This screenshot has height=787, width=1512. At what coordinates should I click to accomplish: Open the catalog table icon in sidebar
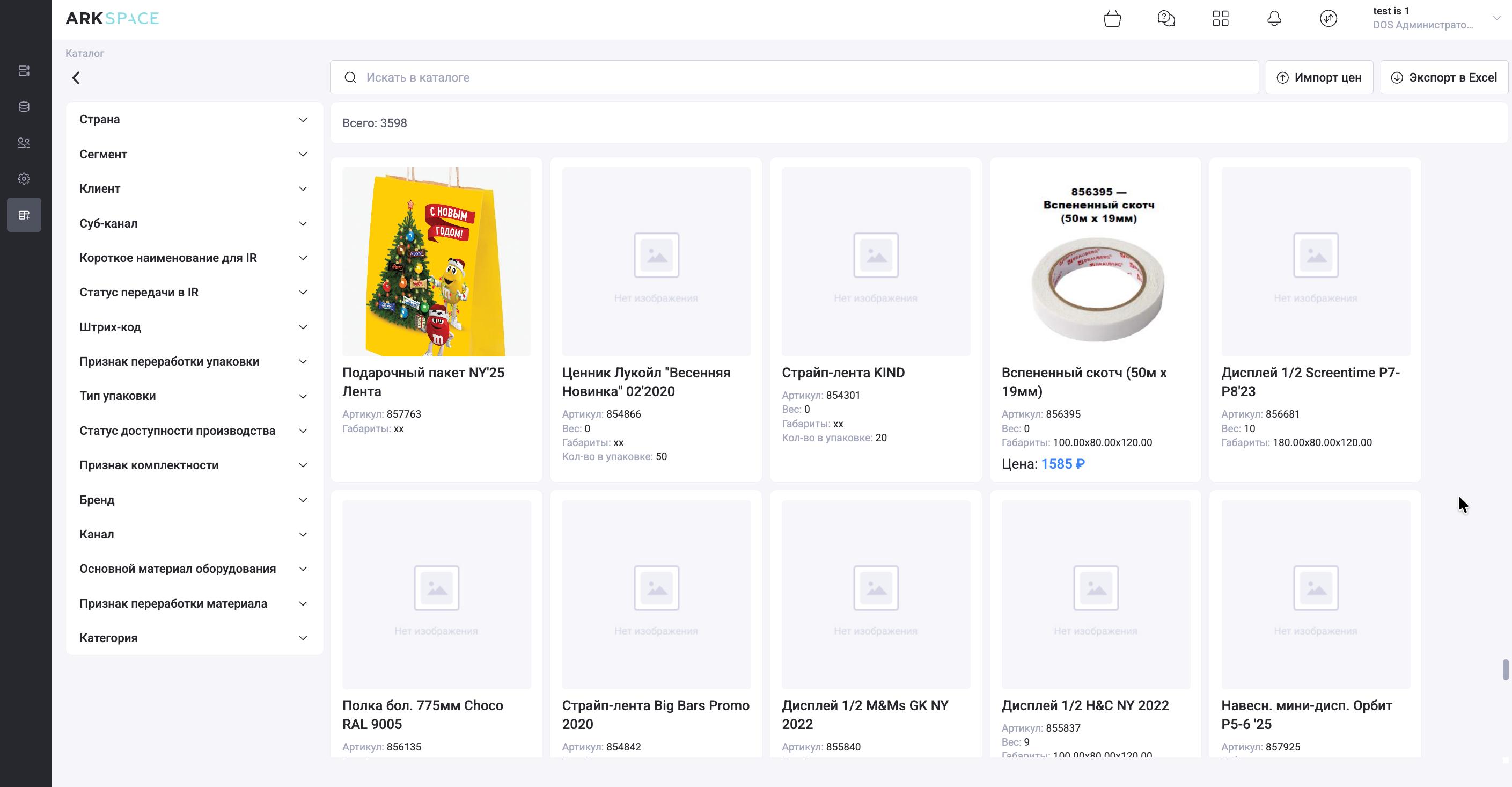pyautogui.click(x=24, y=215)
